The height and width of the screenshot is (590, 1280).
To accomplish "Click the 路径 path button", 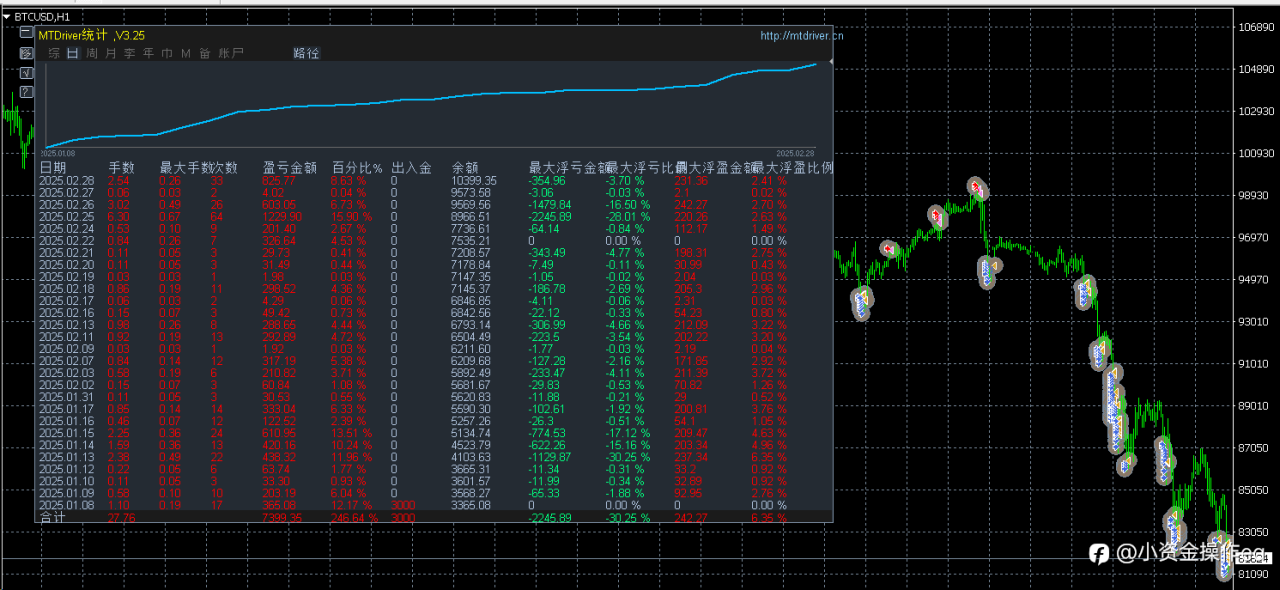I will point(306,53).
